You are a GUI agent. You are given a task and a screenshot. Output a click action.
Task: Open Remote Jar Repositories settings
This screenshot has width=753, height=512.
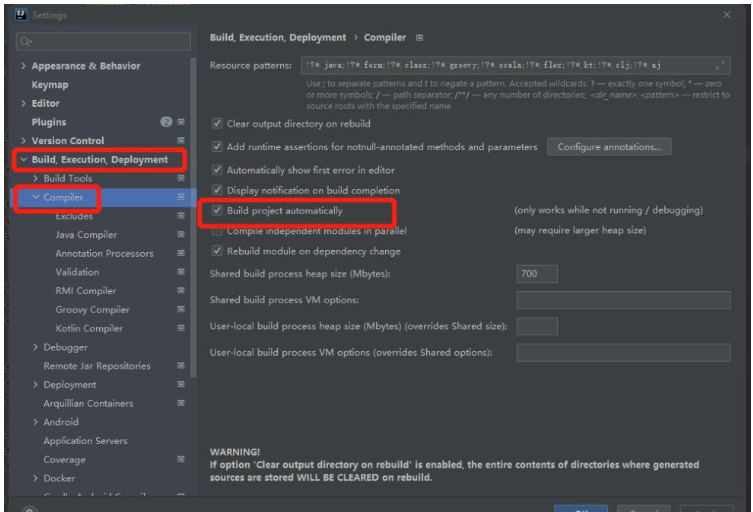97,366
